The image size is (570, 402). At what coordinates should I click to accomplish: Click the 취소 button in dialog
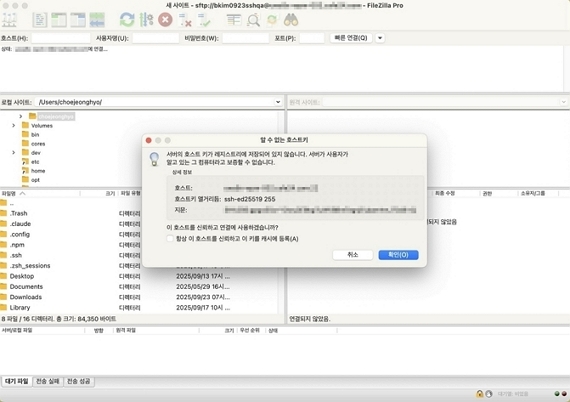click(x=353, y=255)
